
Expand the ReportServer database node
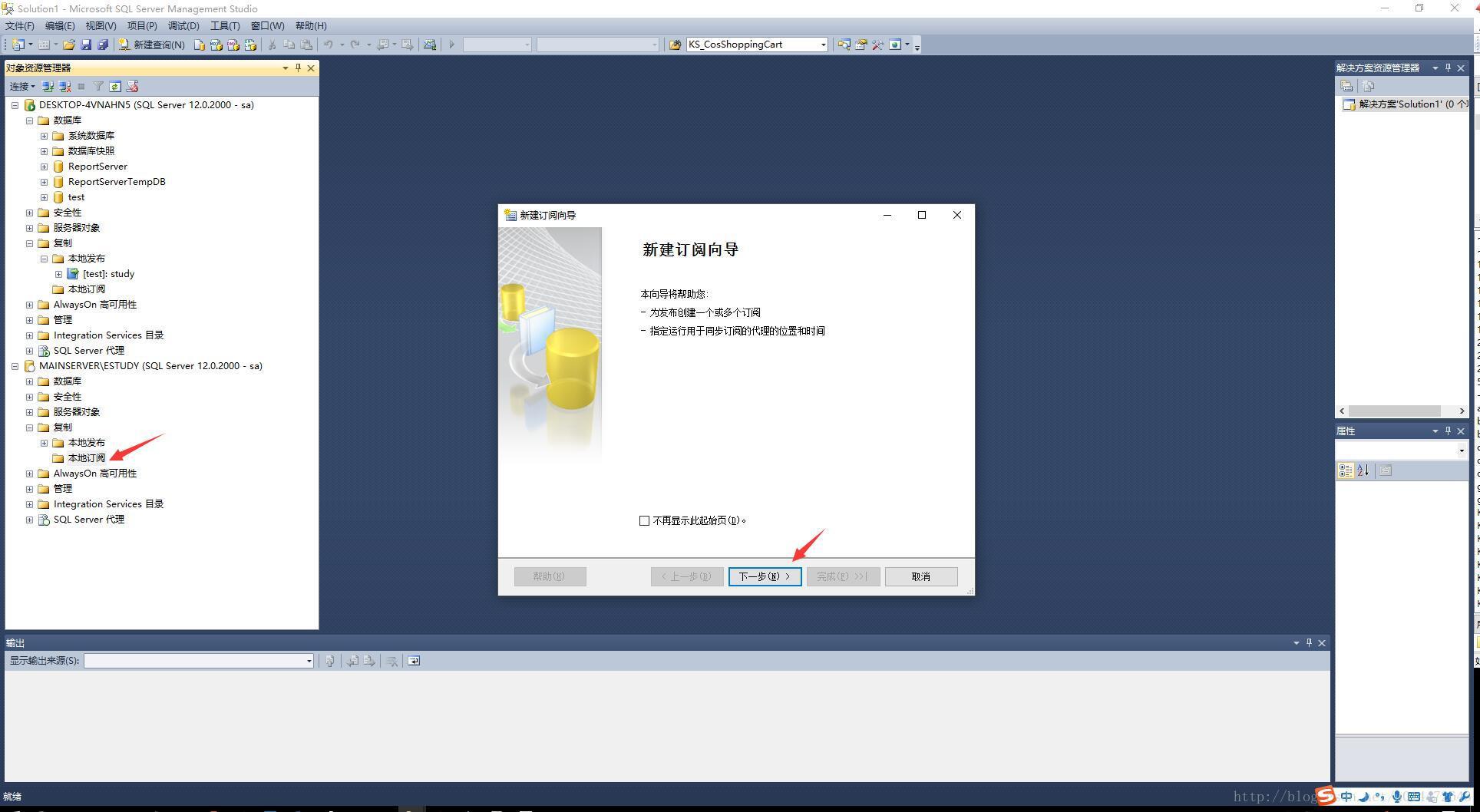[x=44, y=167]
